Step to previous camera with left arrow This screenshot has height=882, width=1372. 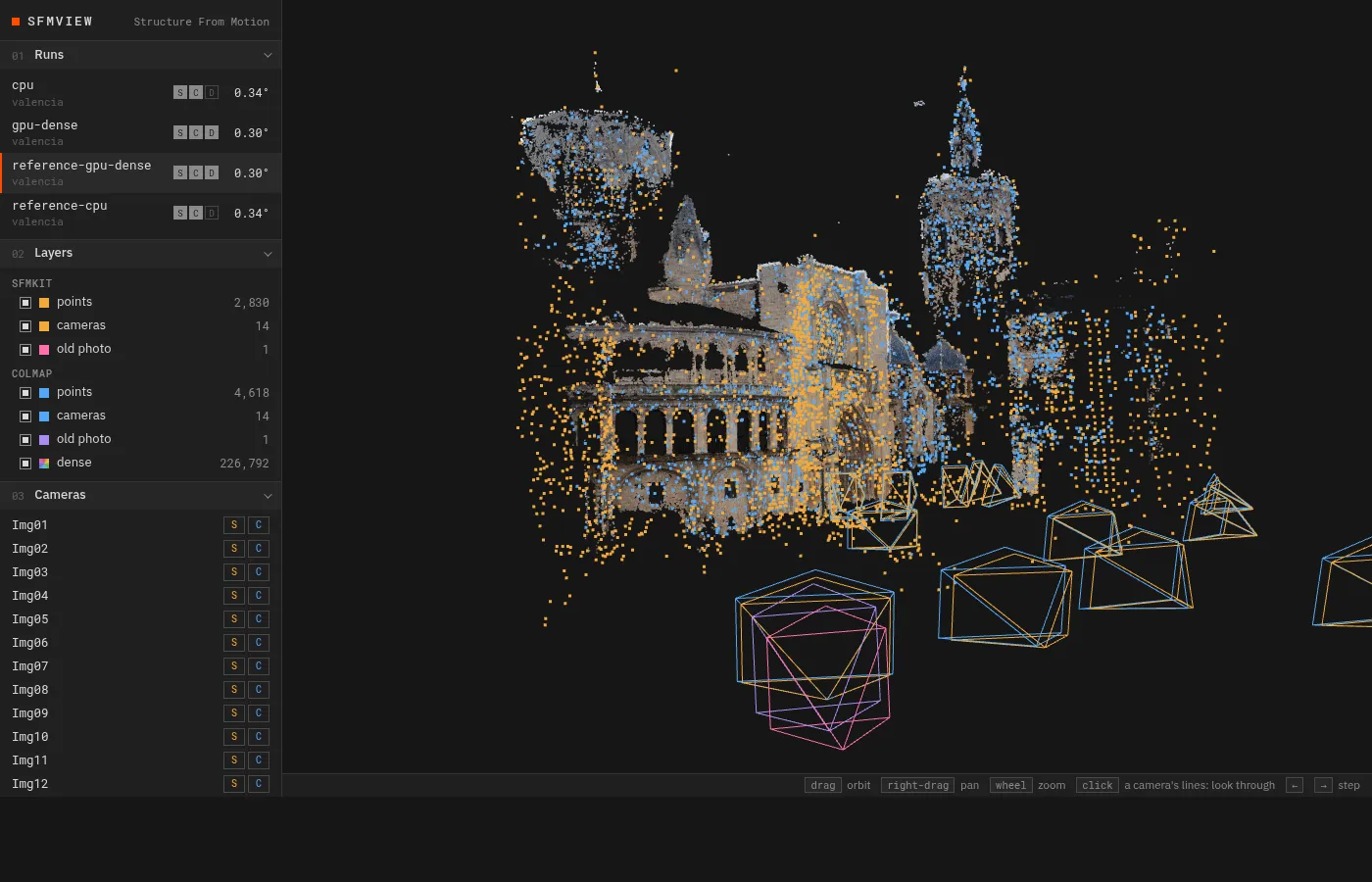pyautogui.click(x=1295, y=785)
